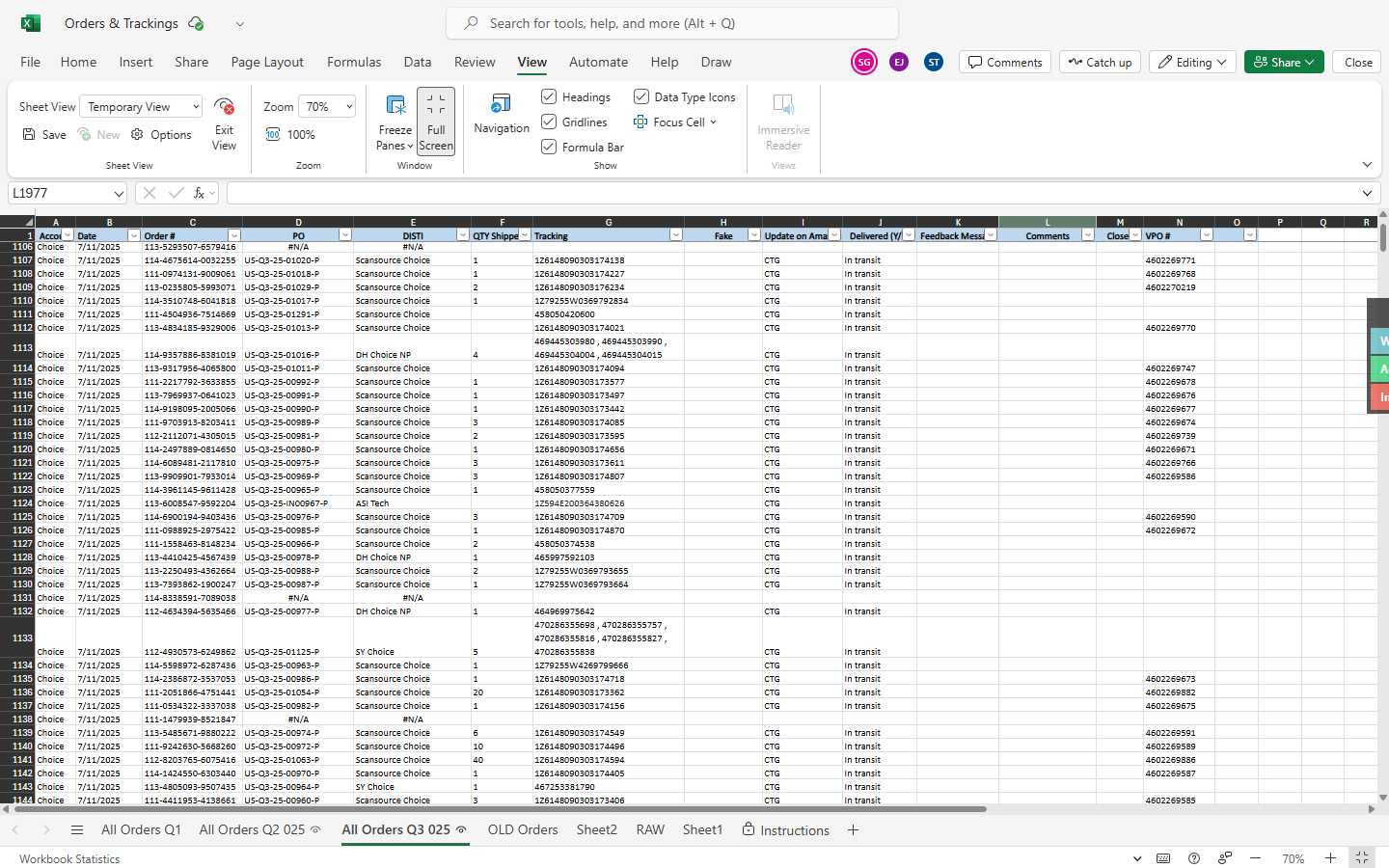Image resolution: width=1389 pixels, height=868 pixels.
Task: Select column L header
Action: coord(1048,222)
